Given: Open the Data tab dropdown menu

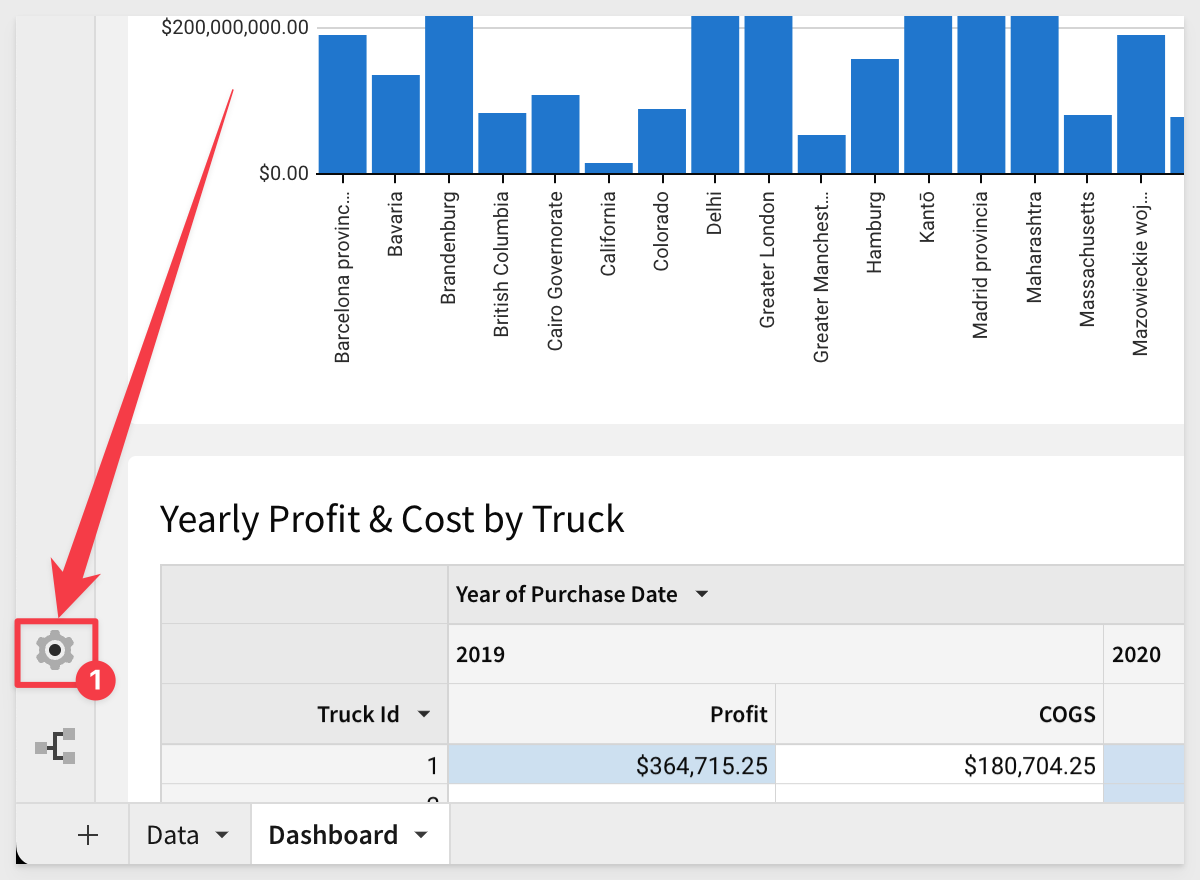Looking at the screenshot, I should tap(222, 835).
